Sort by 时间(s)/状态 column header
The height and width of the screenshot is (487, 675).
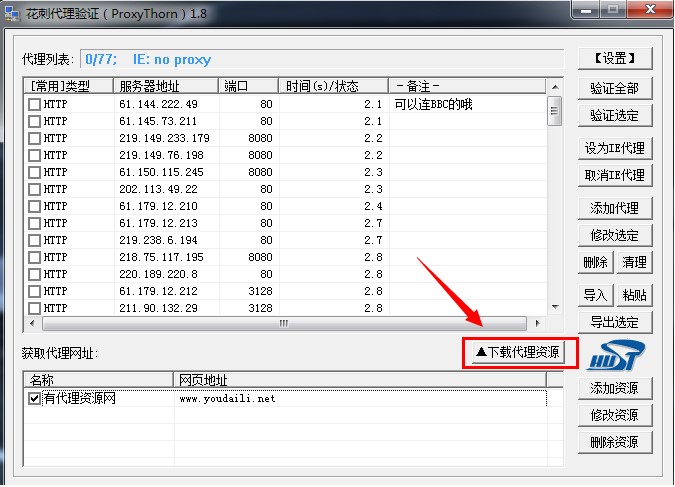(x=334, y=86)
